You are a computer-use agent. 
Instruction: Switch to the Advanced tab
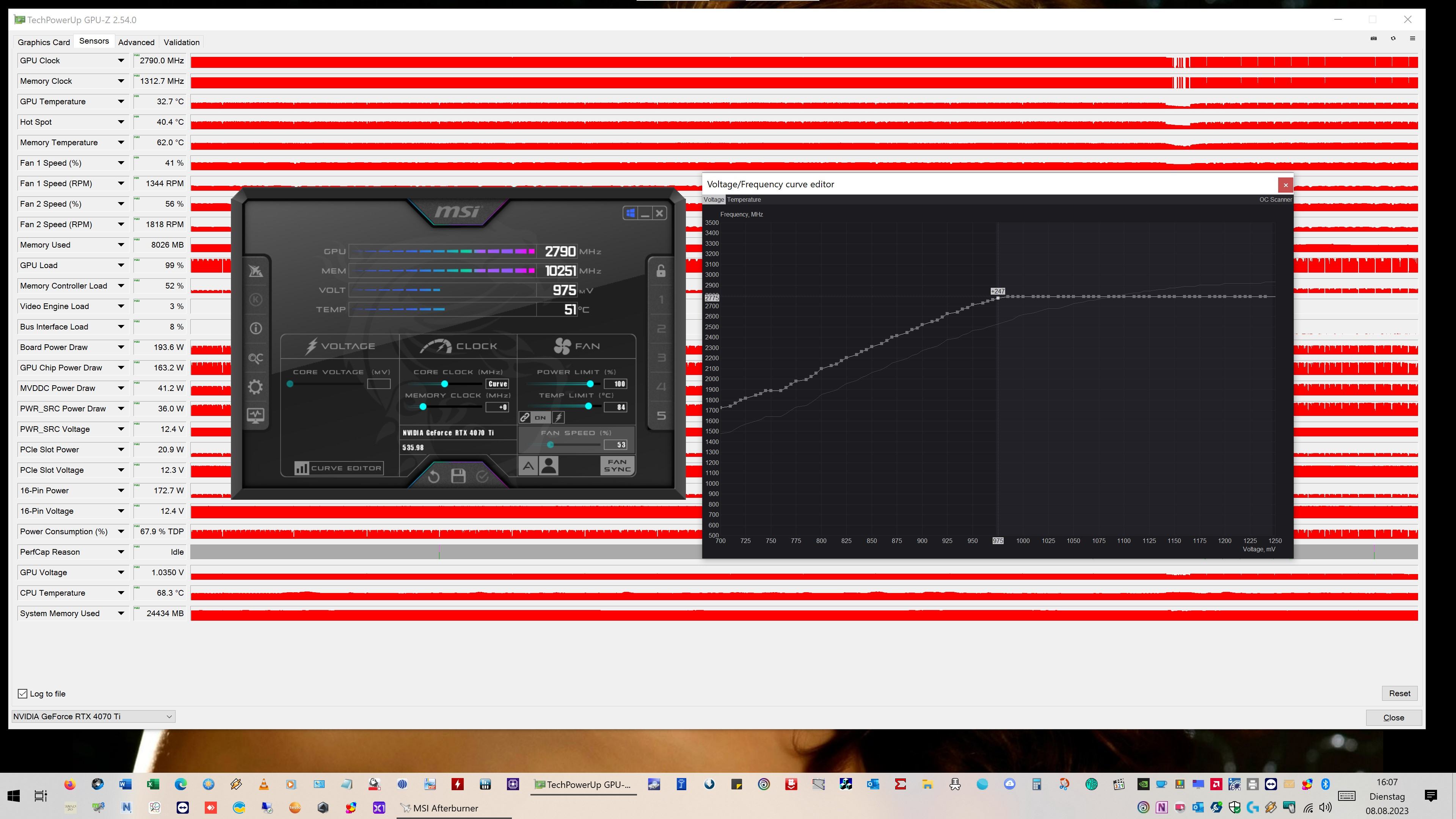[x=136, y=42]
